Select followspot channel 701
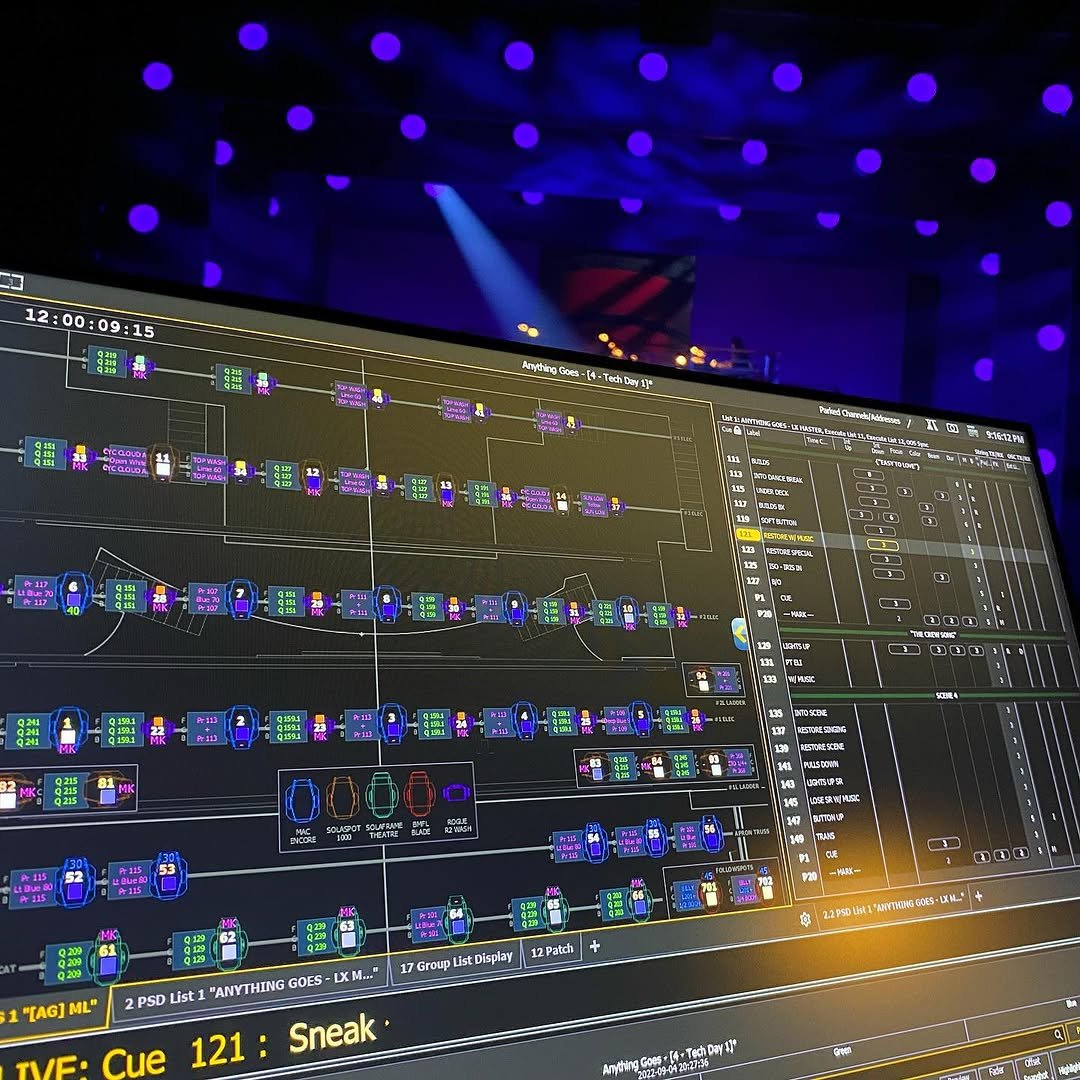The width and height of the screenshot is (1080, 1080). [x=709, y=893]
